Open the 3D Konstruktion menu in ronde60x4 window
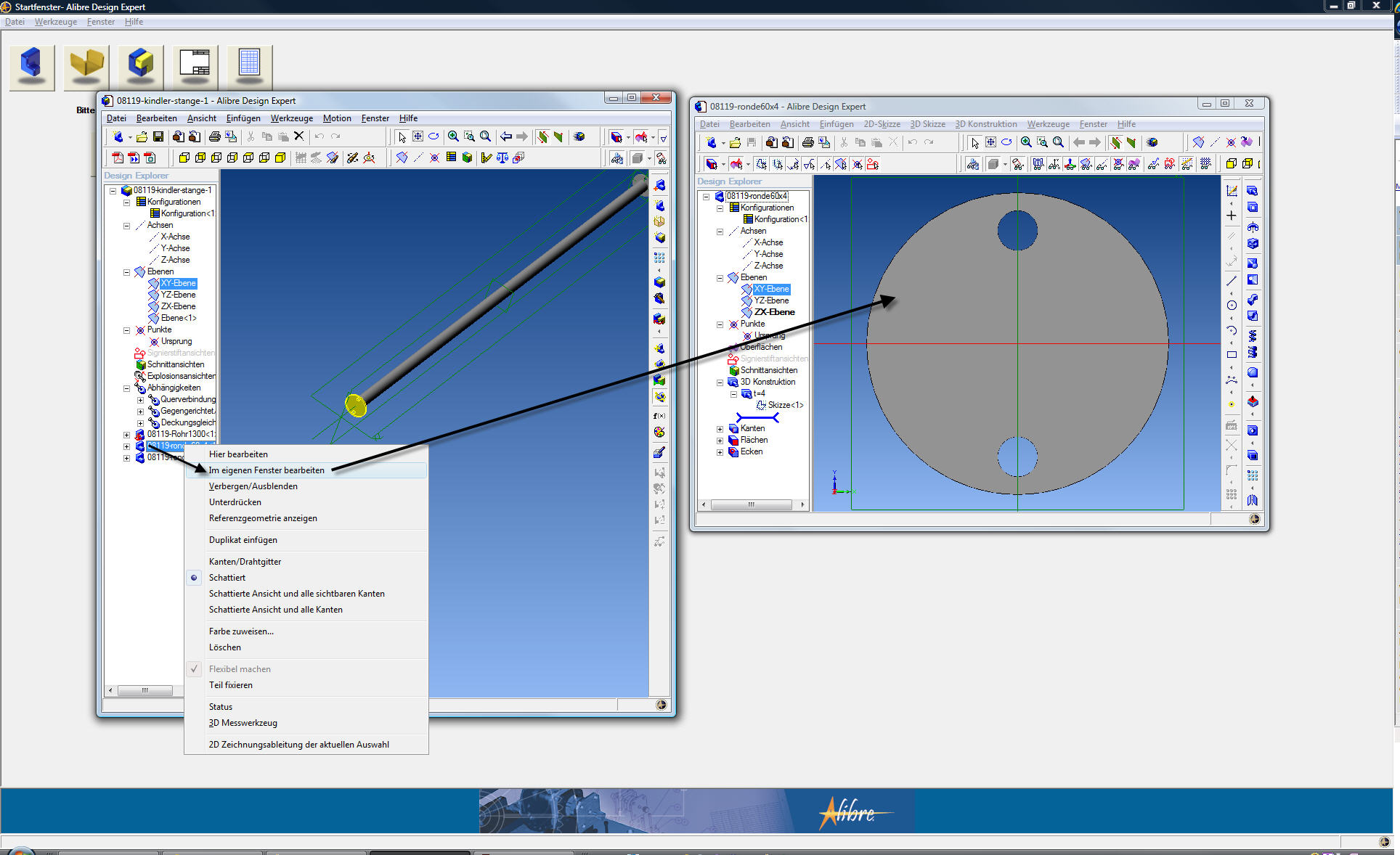The height and width of the screenshot is (855, 1400). [x=985, y=124]
